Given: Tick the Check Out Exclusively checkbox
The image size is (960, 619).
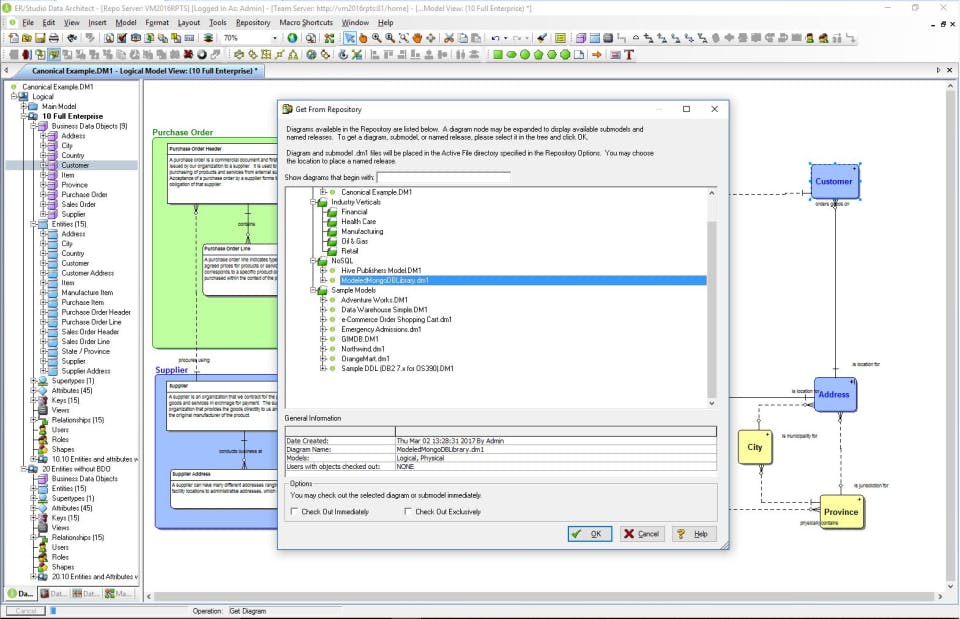Looking at the screenshot, I should [408, 511].
